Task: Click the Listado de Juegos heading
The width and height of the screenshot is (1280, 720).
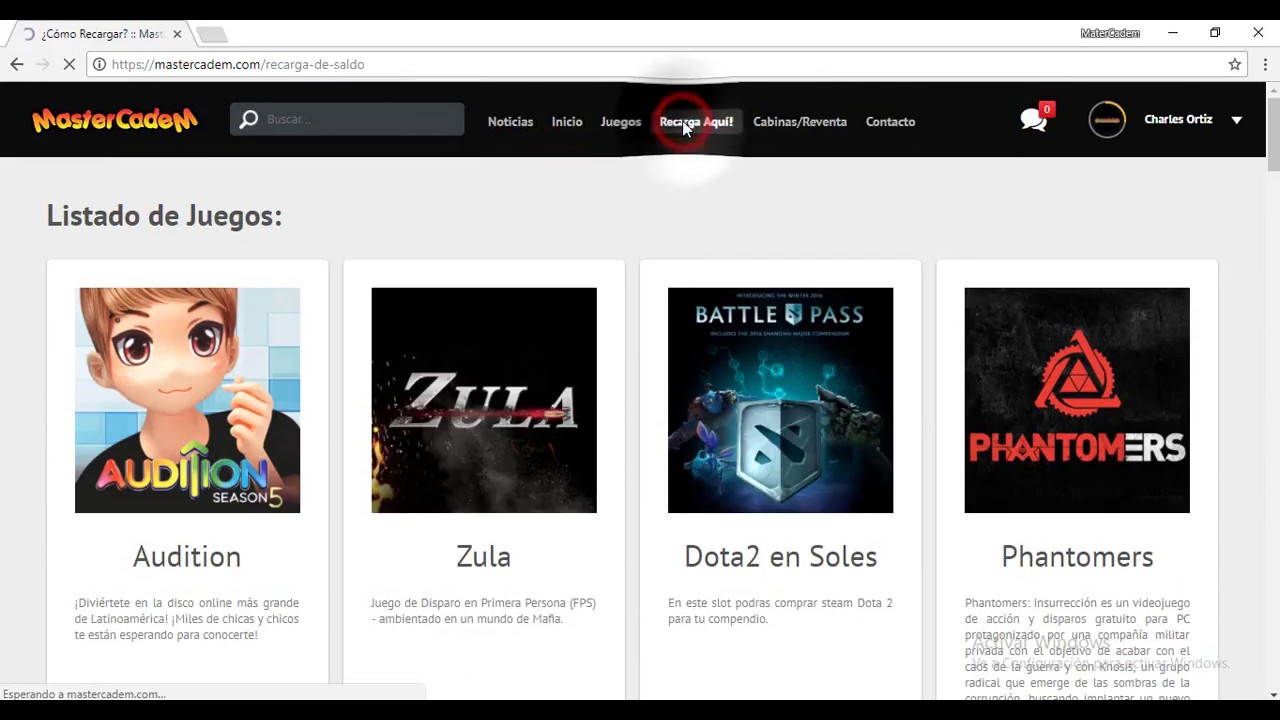Action: [164, 215]
